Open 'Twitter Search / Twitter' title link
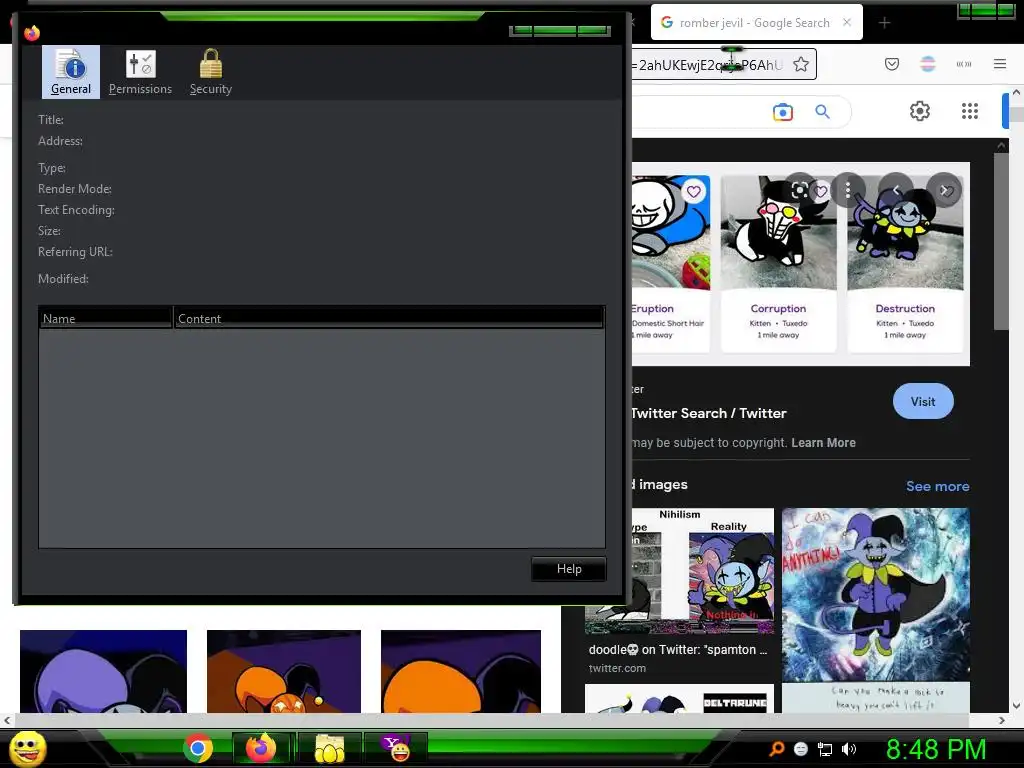 tap(709, 413)
